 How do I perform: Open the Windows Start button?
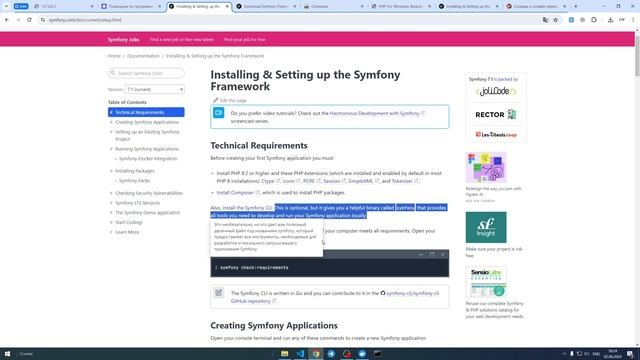click(7, 353)
